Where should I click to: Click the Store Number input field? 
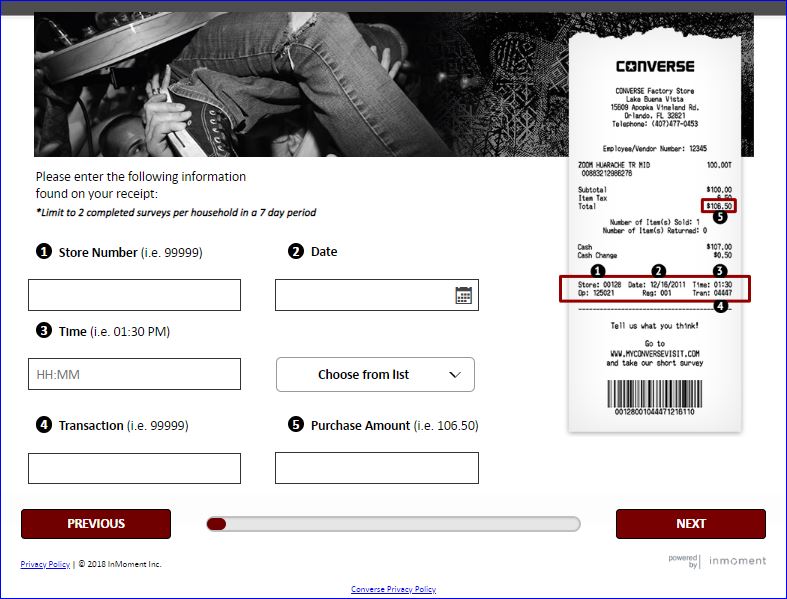[x=135, y=295]
